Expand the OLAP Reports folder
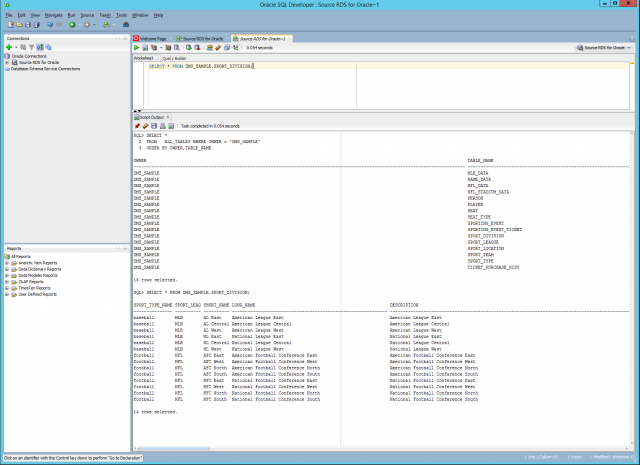This screenshot has width=640, height=465. click(7, 282)
